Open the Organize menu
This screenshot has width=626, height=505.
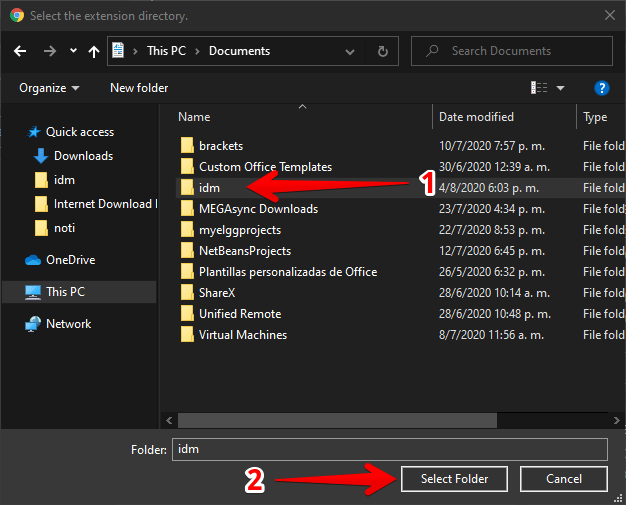(x=49, y=88)
